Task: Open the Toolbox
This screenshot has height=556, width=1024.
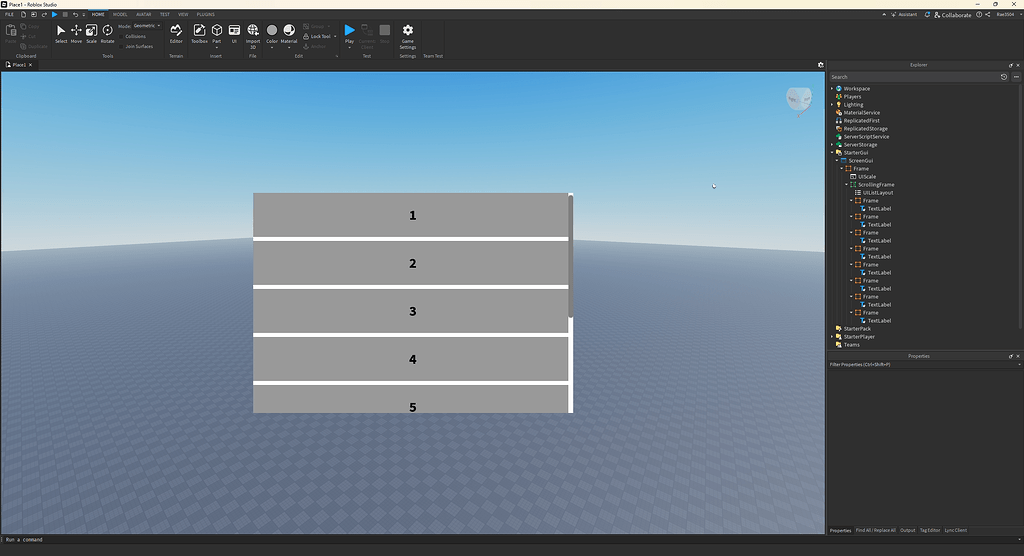Action: coord(199,34)
